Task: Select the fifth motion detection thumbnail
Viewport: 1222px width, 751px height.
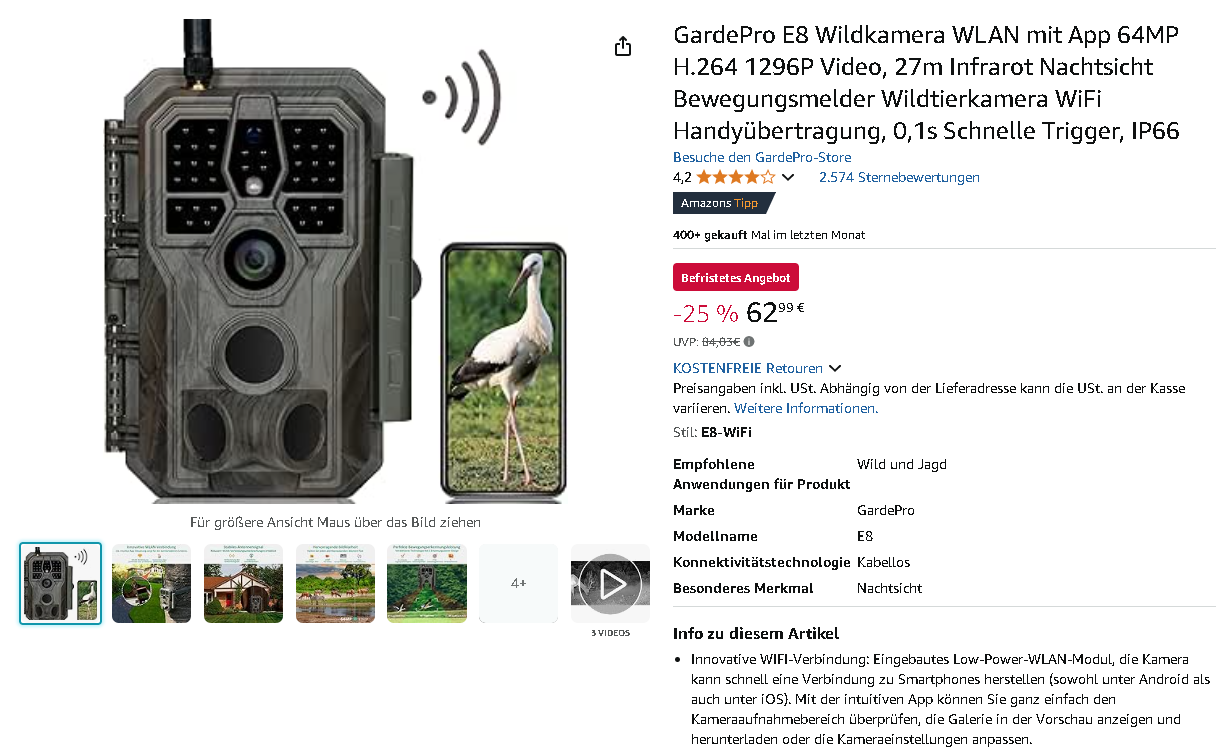Action: [x=427, y=583]
